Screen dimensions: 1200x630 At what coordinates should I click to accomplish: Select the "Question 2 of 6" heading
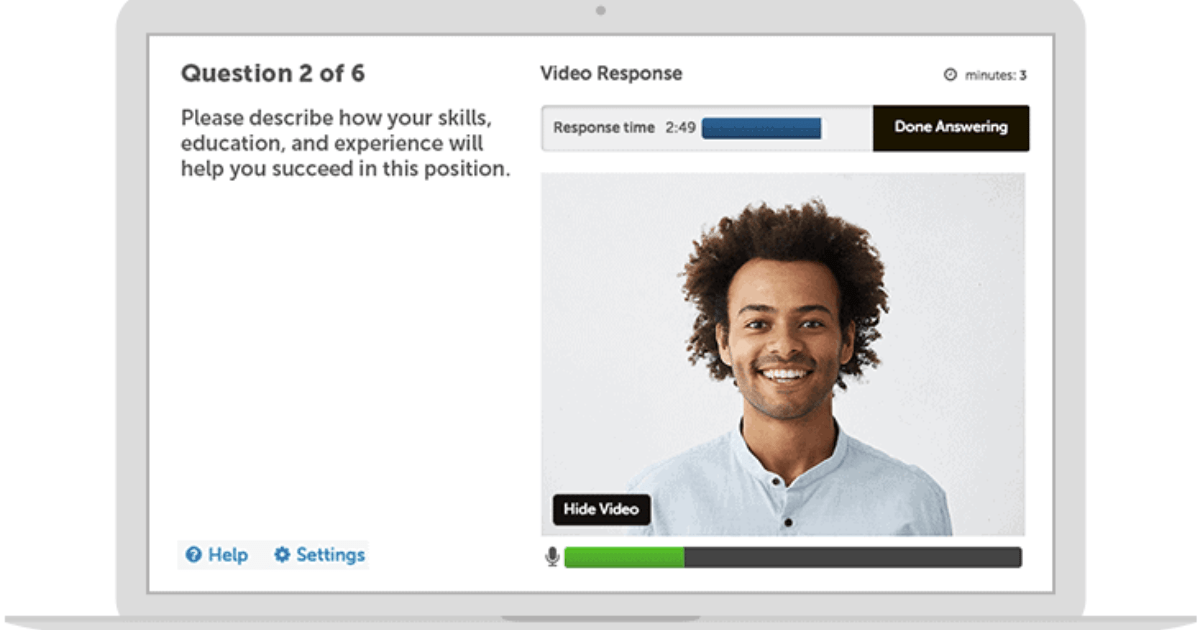coord(273,74)
